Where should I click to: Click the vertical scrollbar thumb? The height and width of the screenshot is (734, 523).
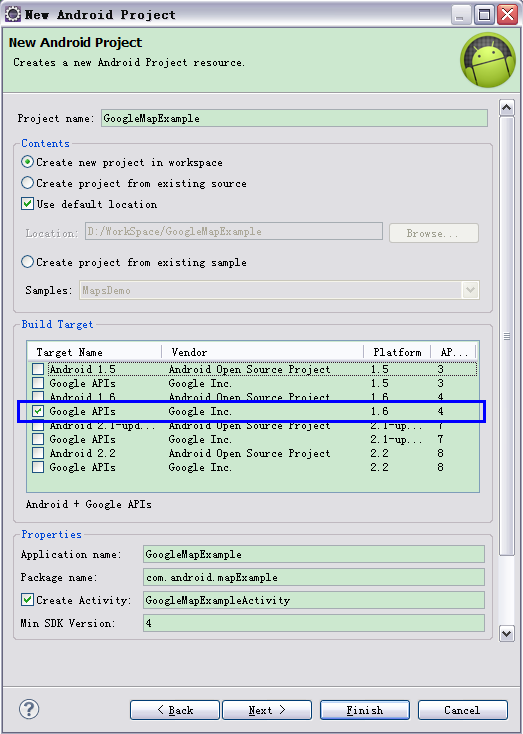(x=507, y=336)
